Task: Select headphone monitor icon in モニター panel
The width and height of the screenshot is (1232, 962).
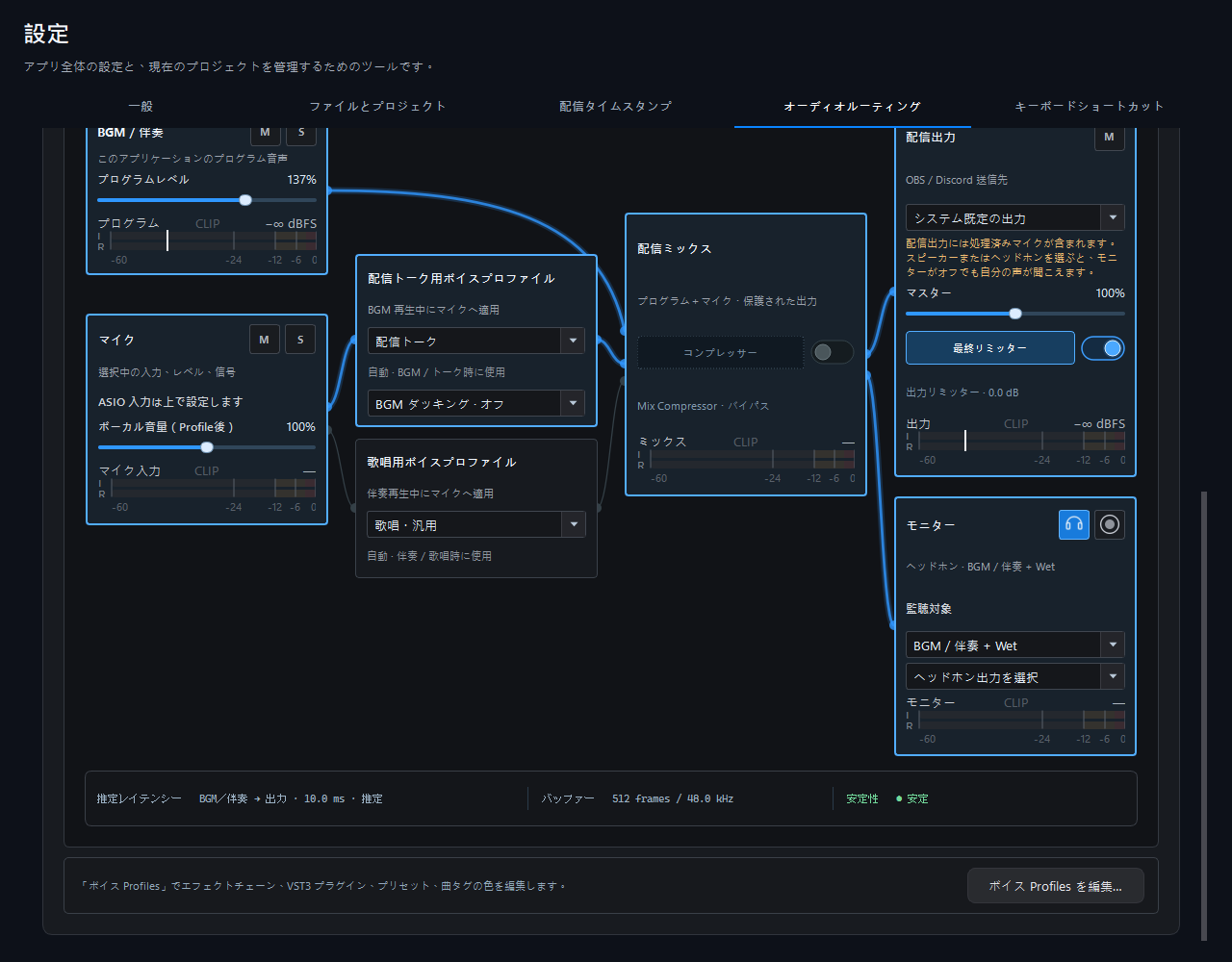Action: [1074, 524]
